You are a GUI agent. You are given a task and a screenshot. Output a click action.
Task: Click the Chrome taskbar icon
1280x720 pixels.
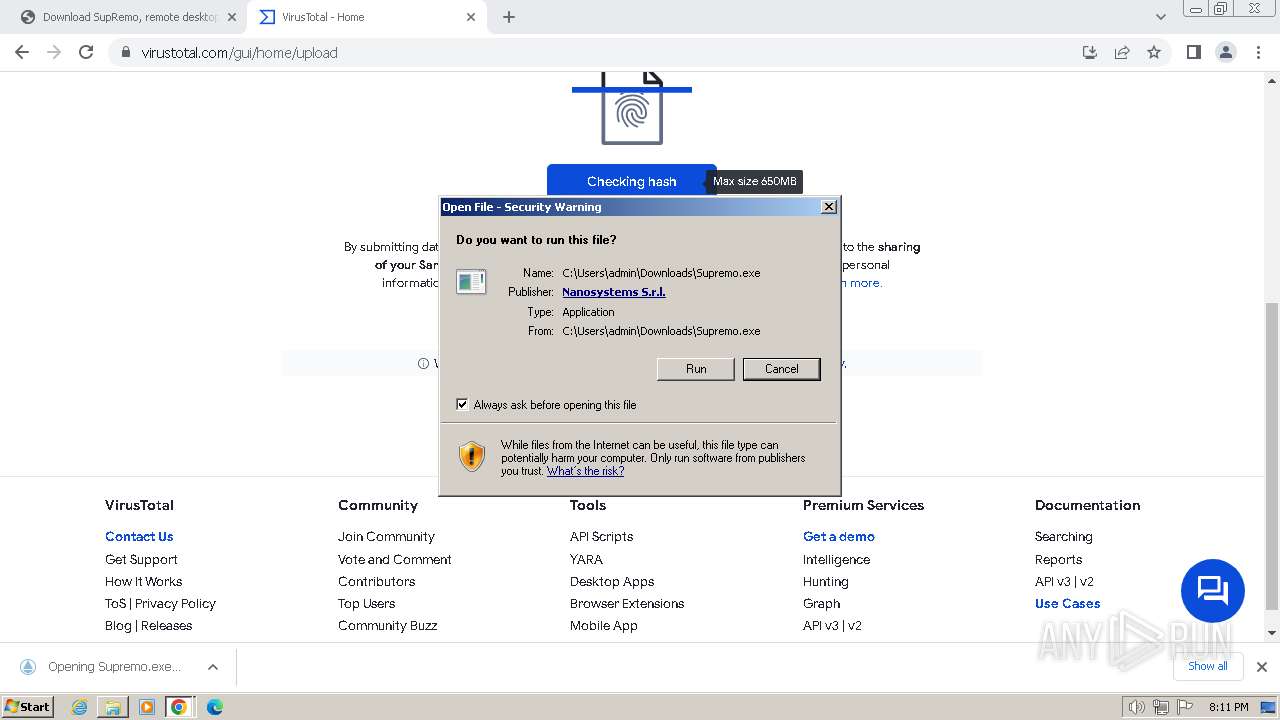[x=179, y=707]
